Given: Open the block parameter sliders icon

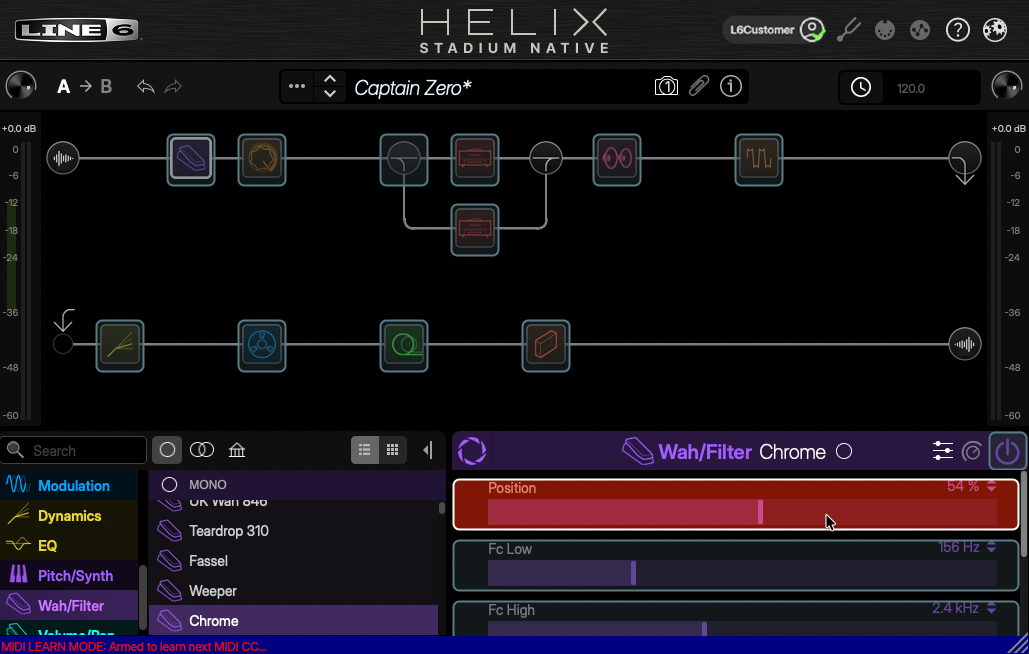Looking at the screenshot, I should click(942, 451).
